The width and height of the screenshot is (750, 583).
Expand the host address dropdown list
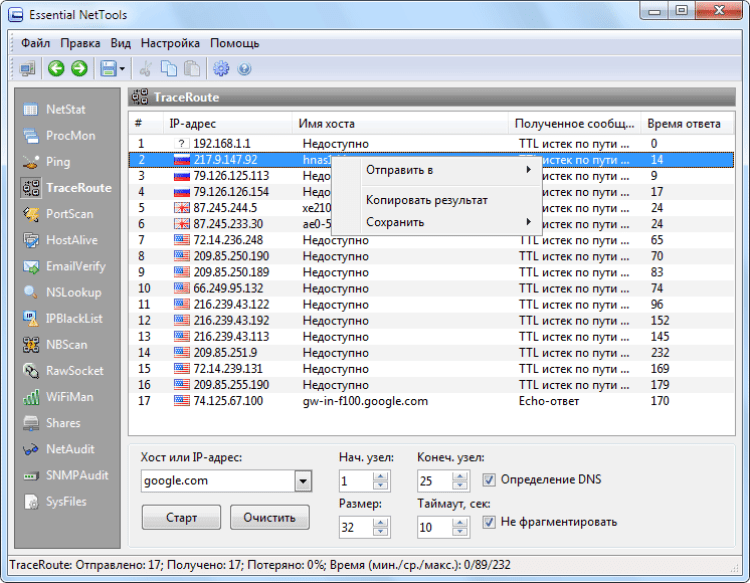pos(303,481)
